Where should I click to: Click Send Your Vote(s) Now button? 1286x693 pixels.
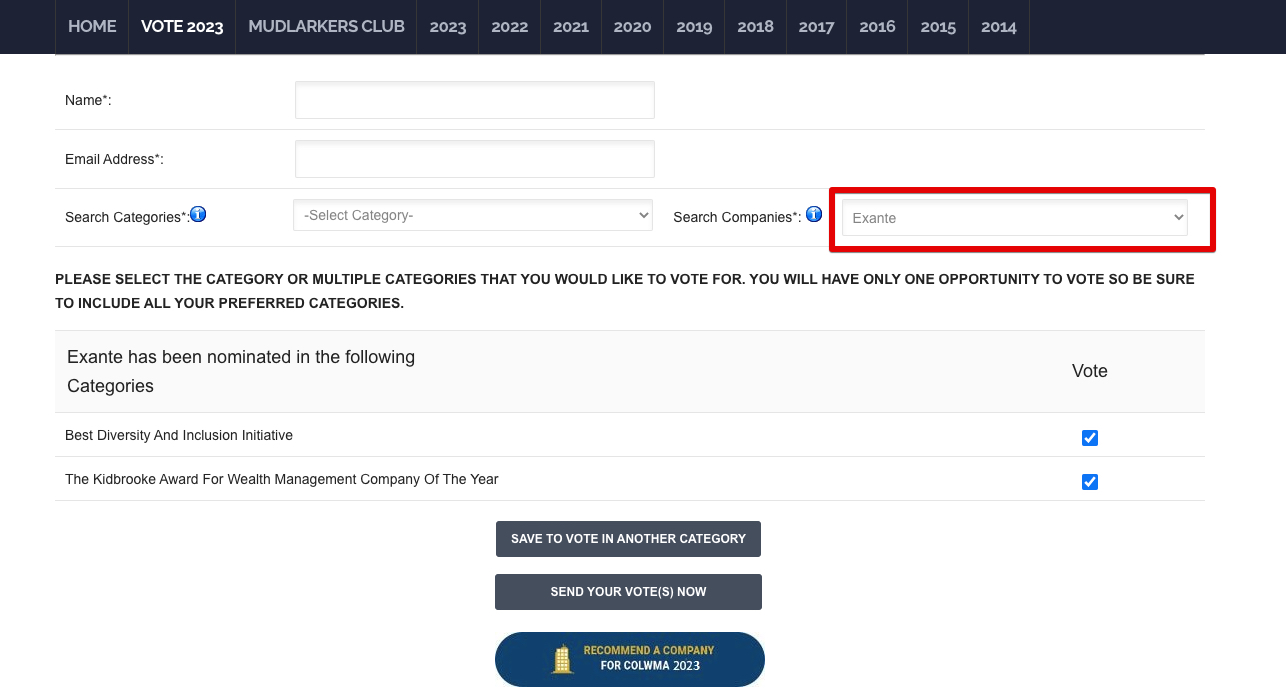[x=628, y=592]
